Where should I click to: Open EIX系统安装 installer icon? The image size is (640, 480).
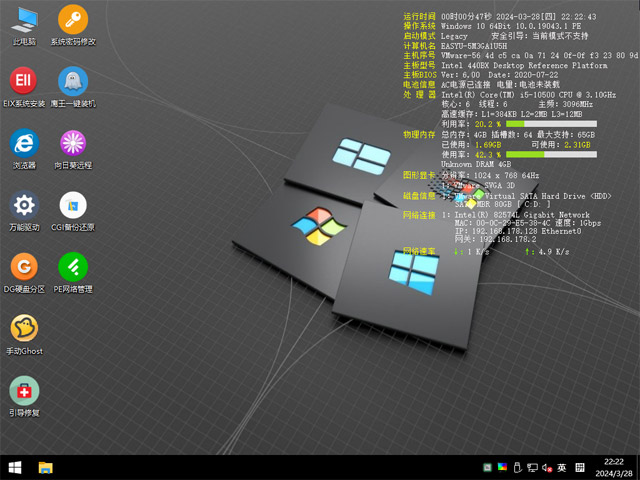tap(24, 87)
